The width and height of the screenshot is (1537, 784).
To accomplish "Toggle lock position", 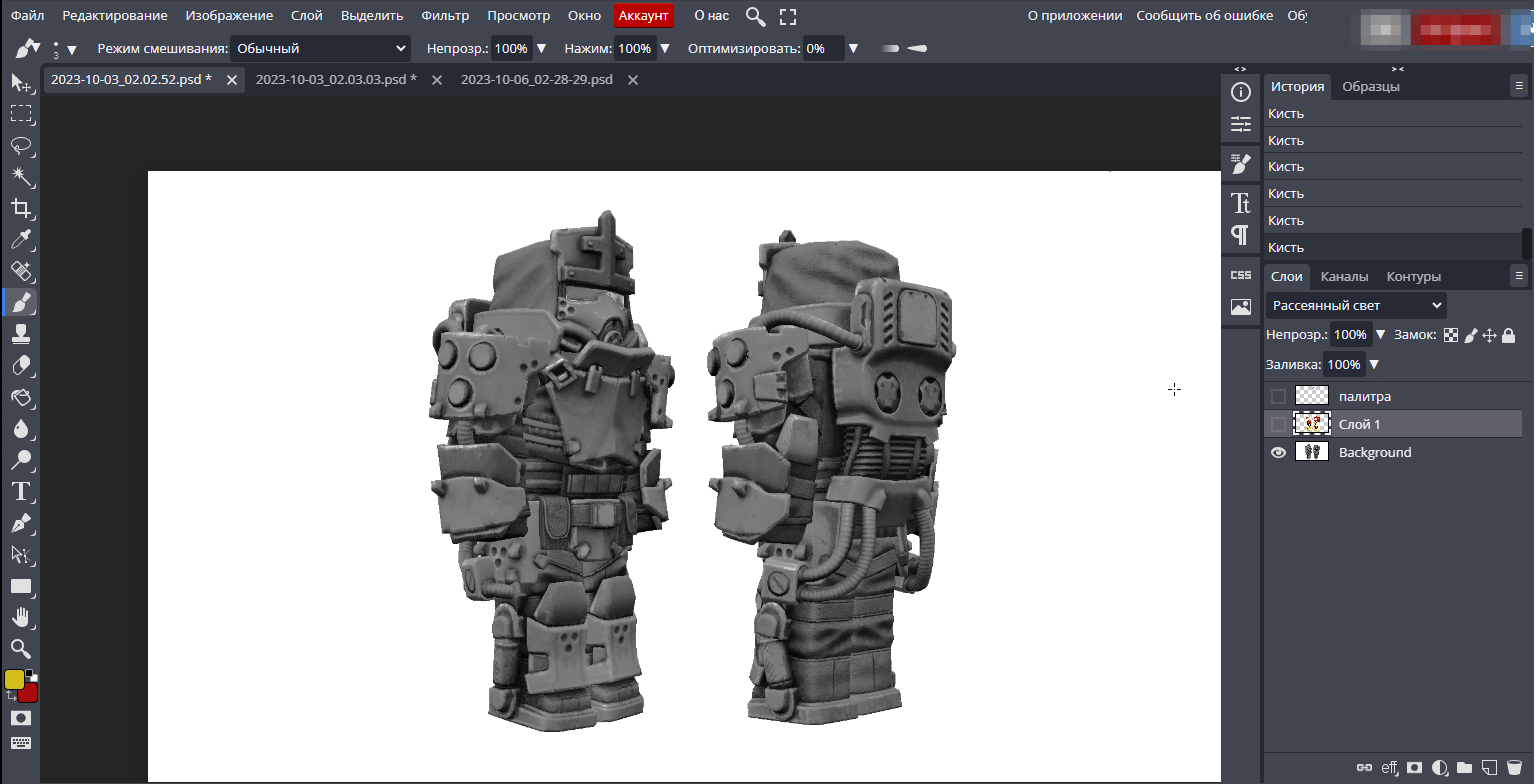I will pos(1489,335).
